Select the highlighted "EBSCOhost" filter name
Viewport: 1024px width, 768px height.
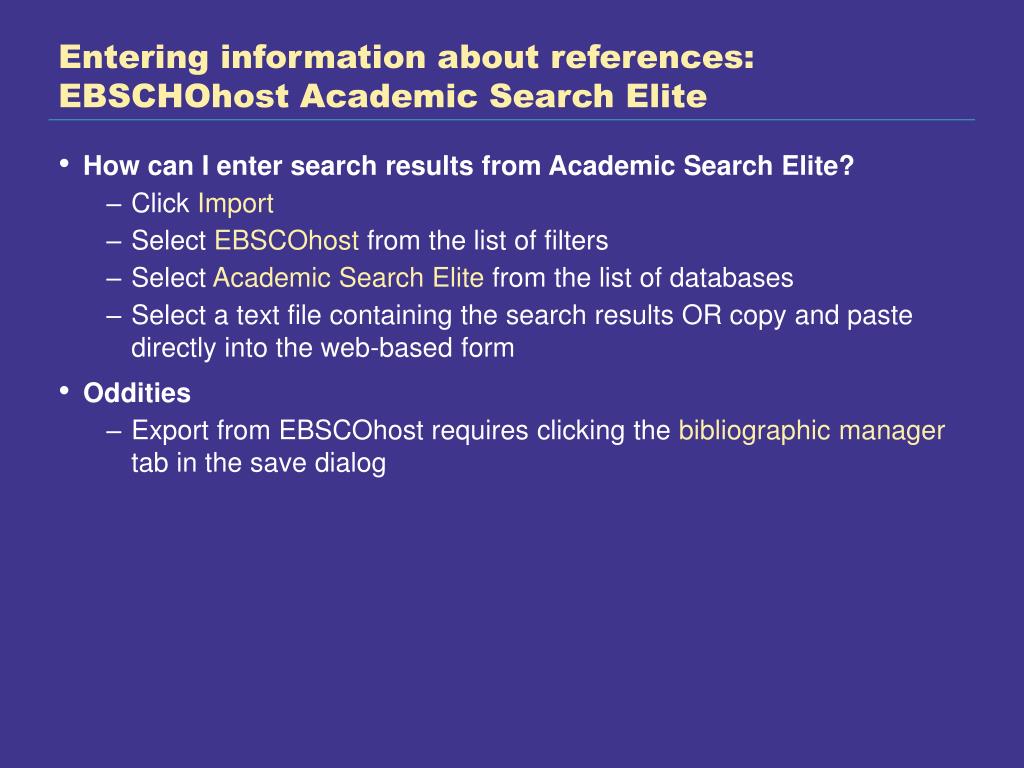click(x=286, y=240)
